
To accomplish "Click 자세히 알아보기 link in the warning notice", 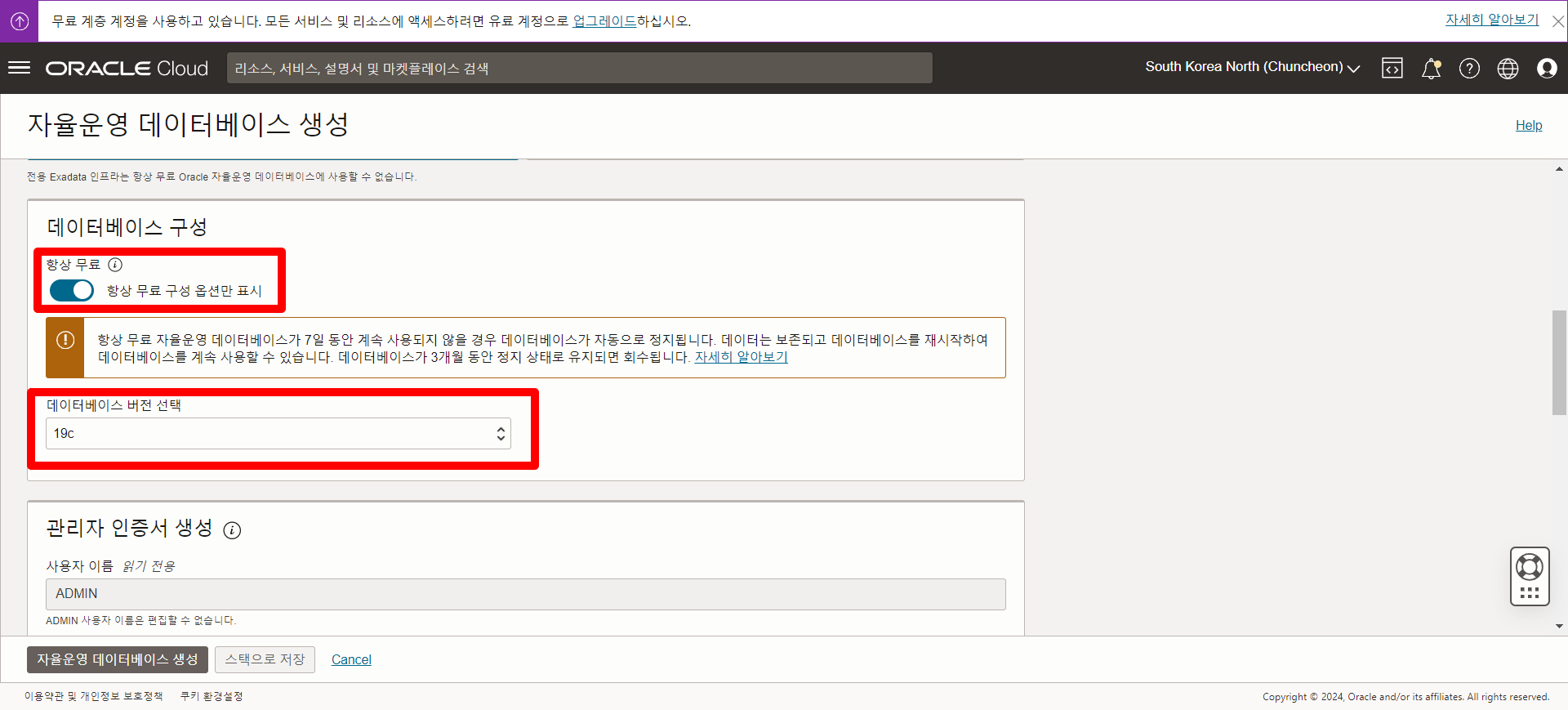I will click(x=741, y=357).
